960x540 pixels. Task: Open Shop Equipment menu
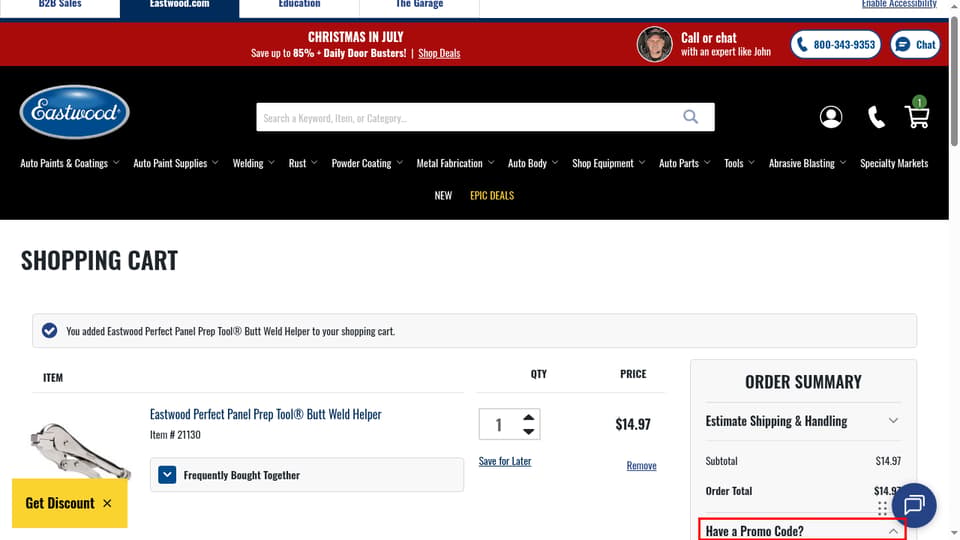[609, 163]
